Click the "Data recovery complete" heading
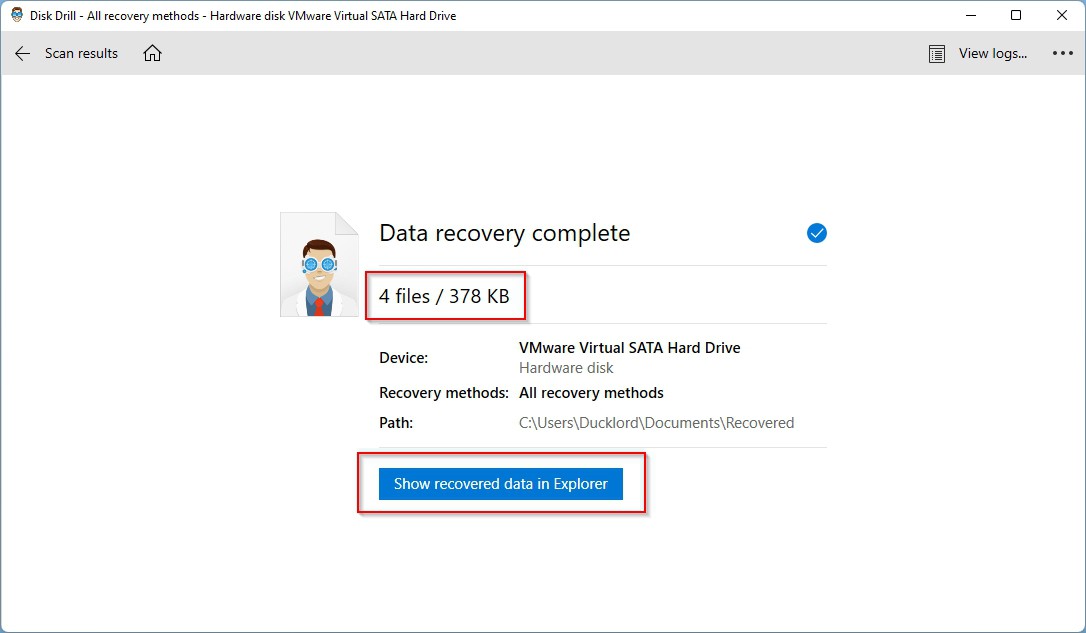The image size is (1086, 633). pos(504,234)
